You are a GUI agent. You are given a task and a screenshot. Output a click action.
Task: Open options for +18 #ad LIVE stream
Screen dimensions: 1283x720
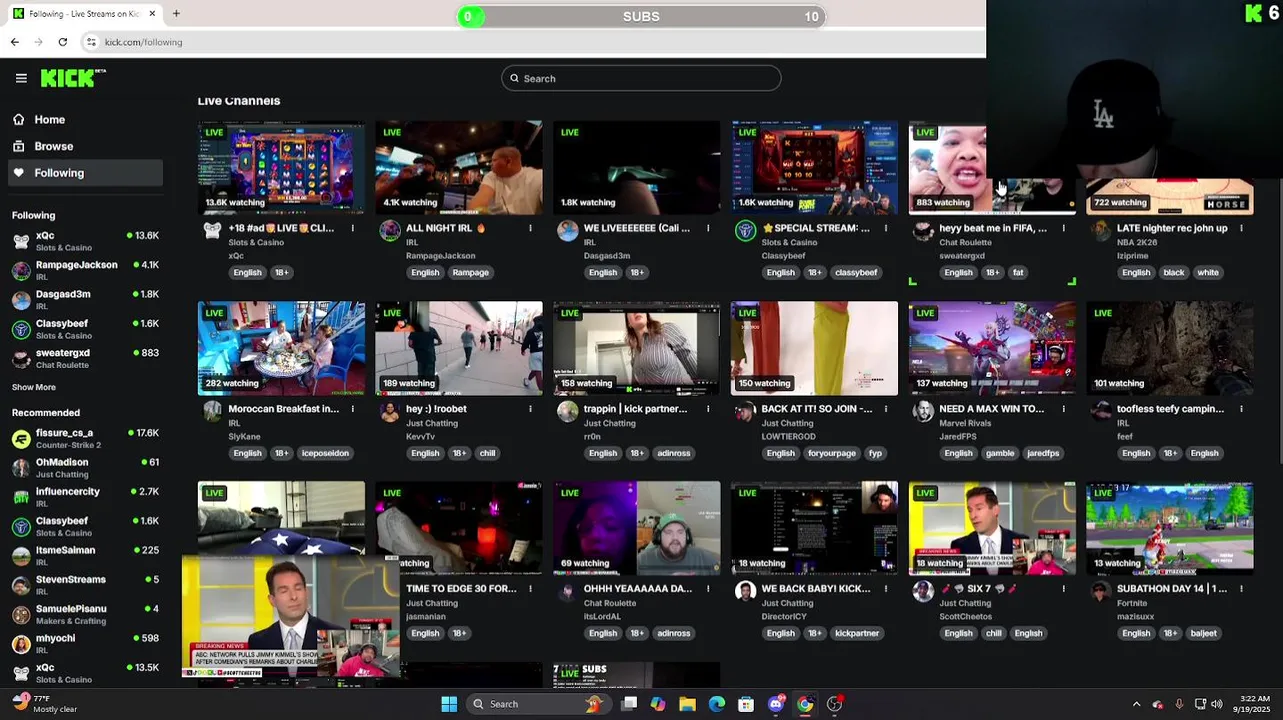click(x=353, y=228)
